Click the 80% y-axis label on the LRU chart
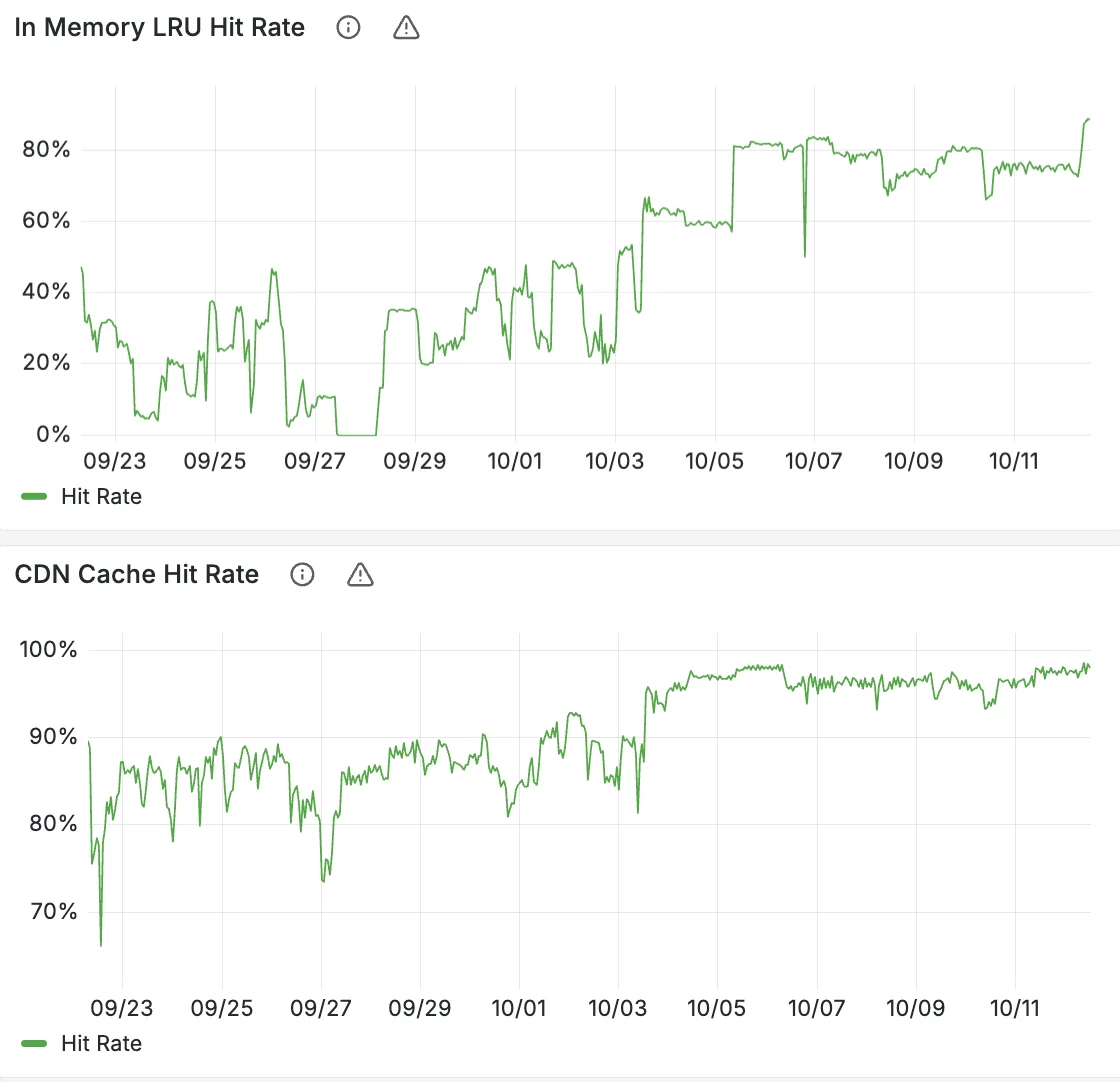The height and width of the screenshot is (1082, 1120). coord(46,150)
